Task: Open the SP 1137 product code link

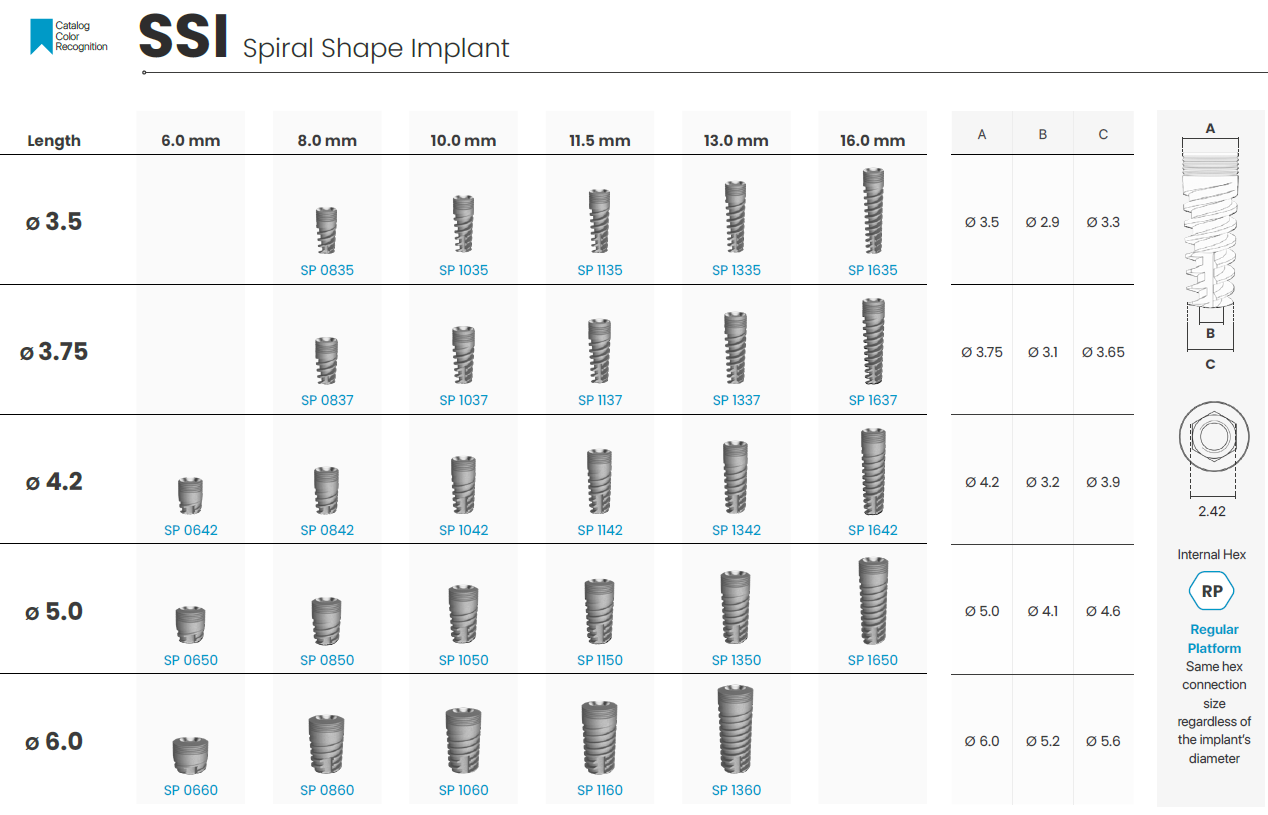Action: (600, 400)
